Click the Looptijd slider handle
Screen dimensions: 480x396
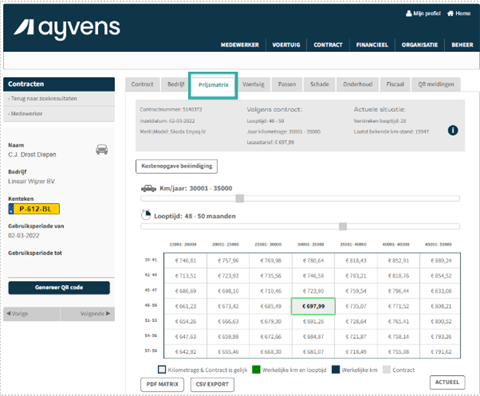click(343, 227)
